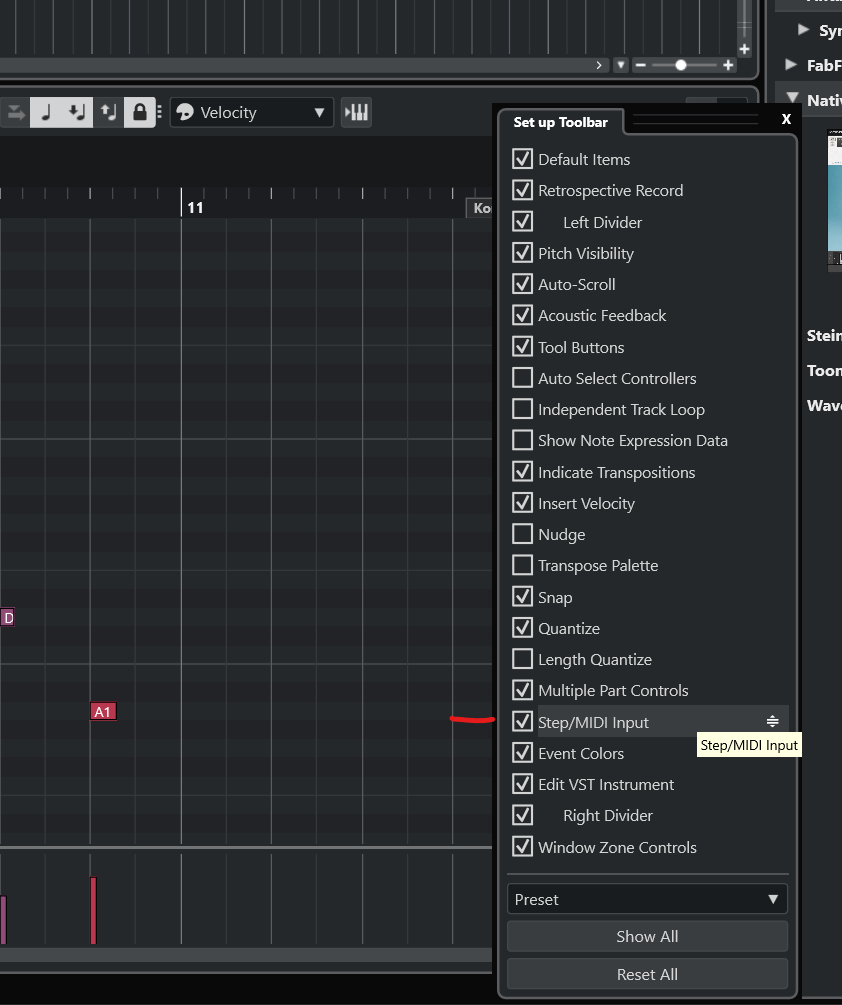Disable the Event Colors checkbox
Screen dimensions: 842x1005
pyautogui.click(x=522, y=753)
